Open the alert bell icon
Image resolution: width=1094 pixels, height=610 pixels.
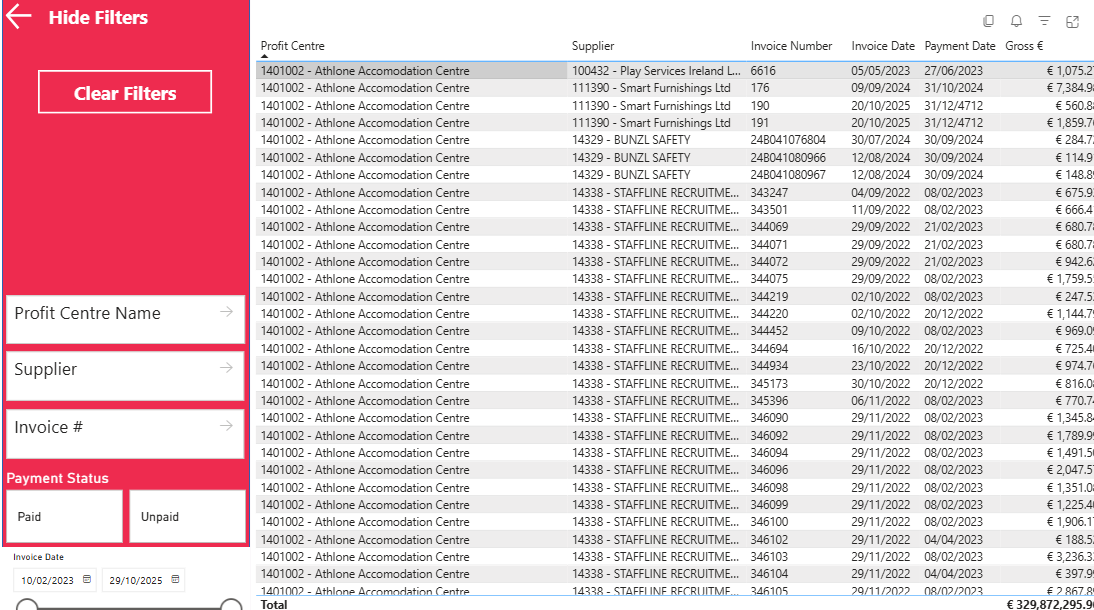[x=1016, y=21]
